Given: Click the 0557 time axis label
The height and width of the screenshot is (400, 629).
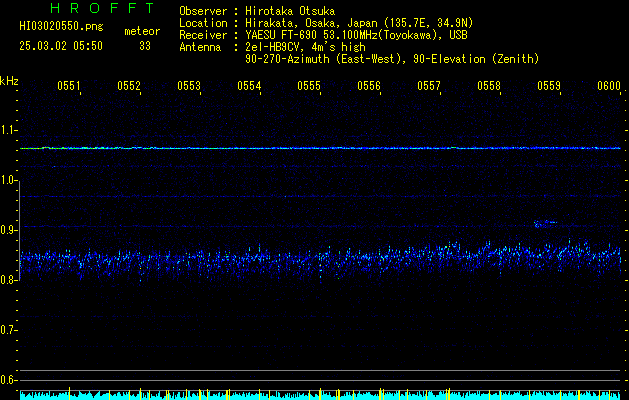Looking at the screenshot, I should click(x=429, y=85).
